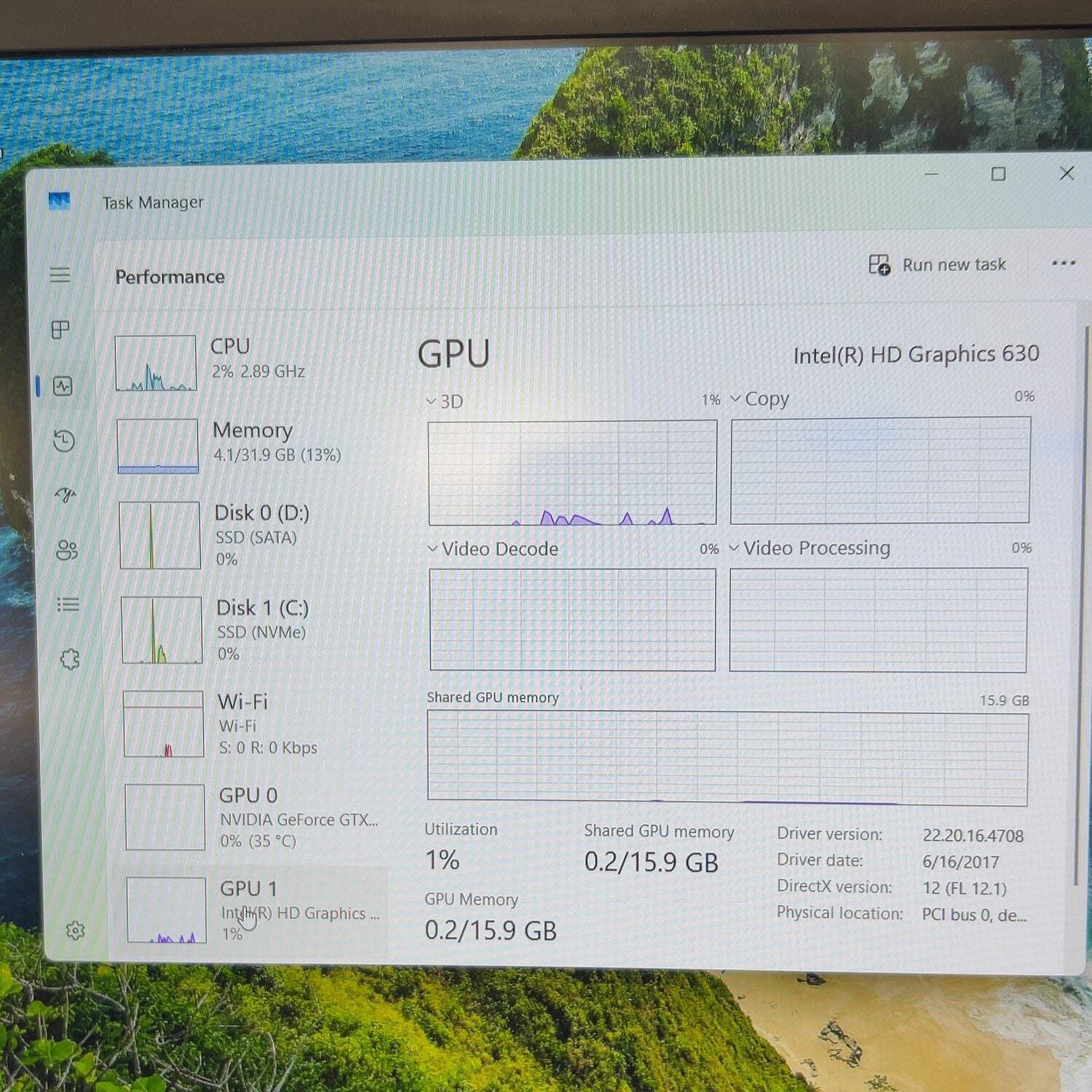Open the Startup apps page icon

(66, 495)
